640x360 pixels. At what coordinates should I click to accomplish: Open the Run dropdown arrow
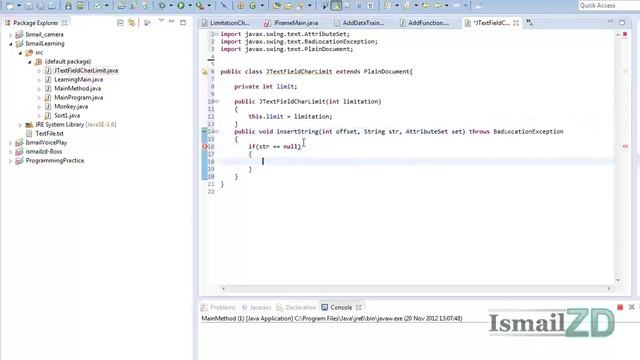(190, 6)
